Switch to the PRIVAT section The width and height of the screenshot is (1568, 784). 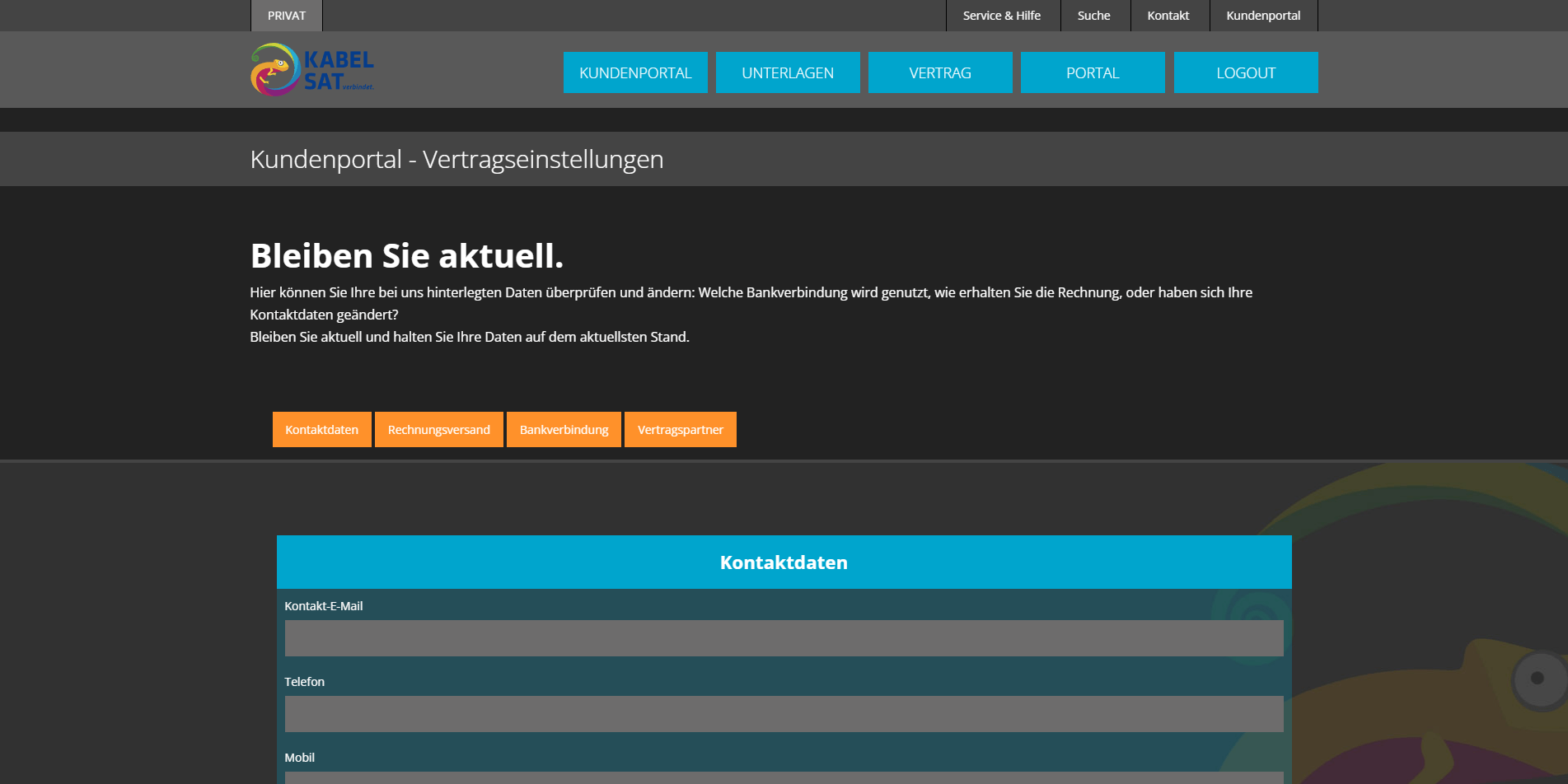(x=286, y=16)
